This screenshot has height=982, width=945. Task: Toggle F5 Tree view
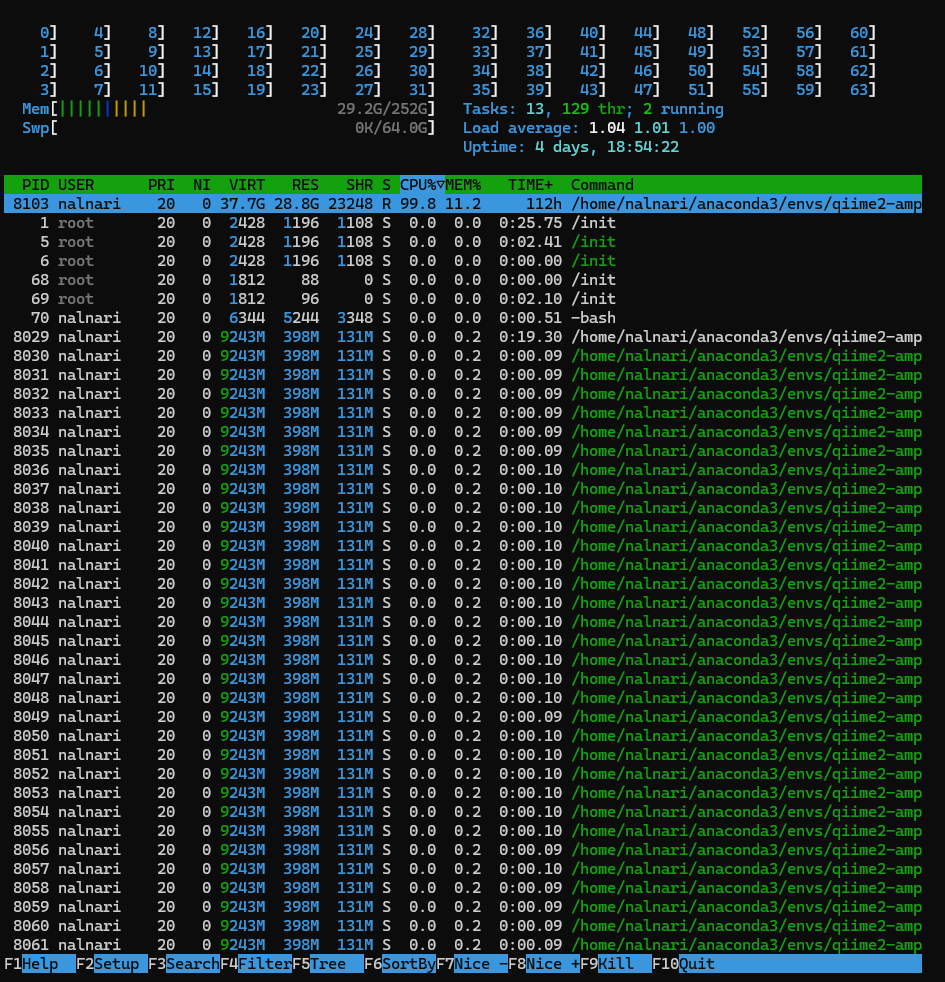[326, 964]
